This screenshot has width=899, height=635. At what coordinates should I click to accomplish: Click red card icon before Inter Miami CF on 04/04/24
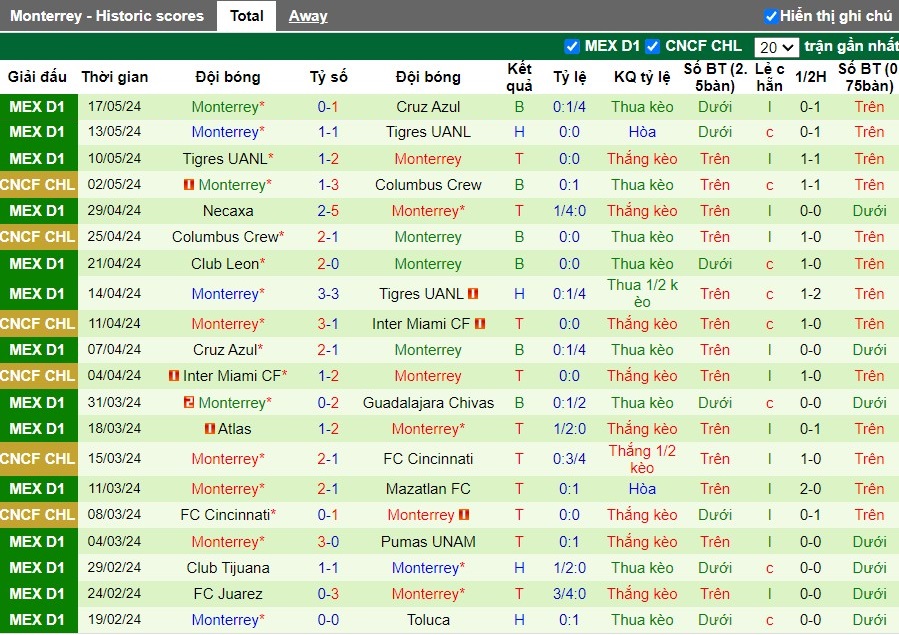point(174,375)
